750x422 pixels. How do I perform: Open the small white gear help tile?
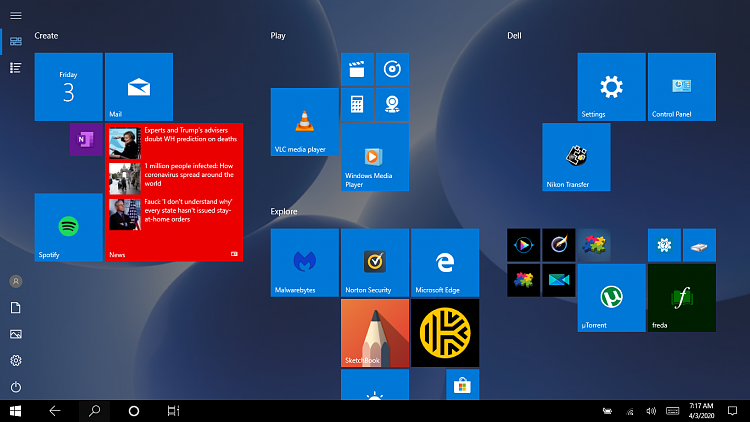(664, 245)
